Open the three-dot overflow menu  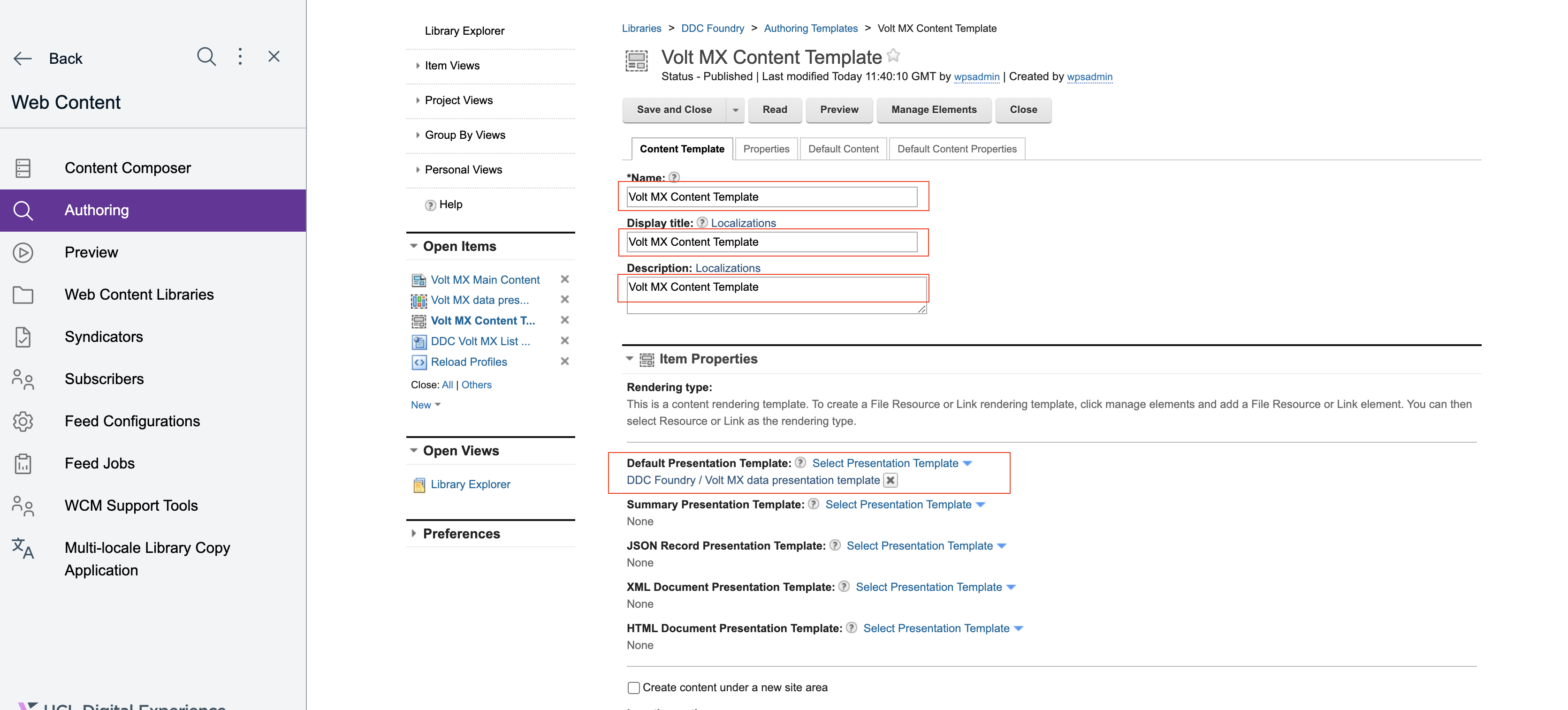point(240,57)
